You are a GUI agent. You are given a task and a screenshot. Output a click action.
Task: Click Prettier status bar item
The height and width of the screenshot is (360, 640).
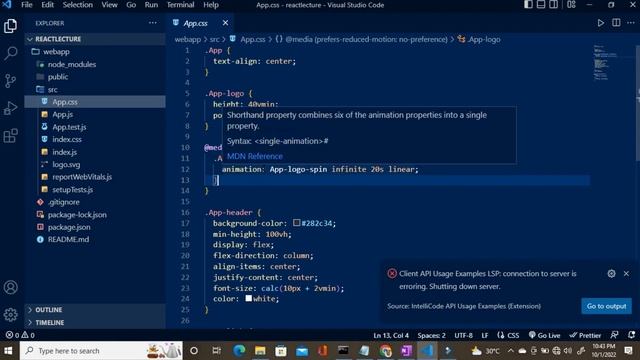(x=585, y=335)
